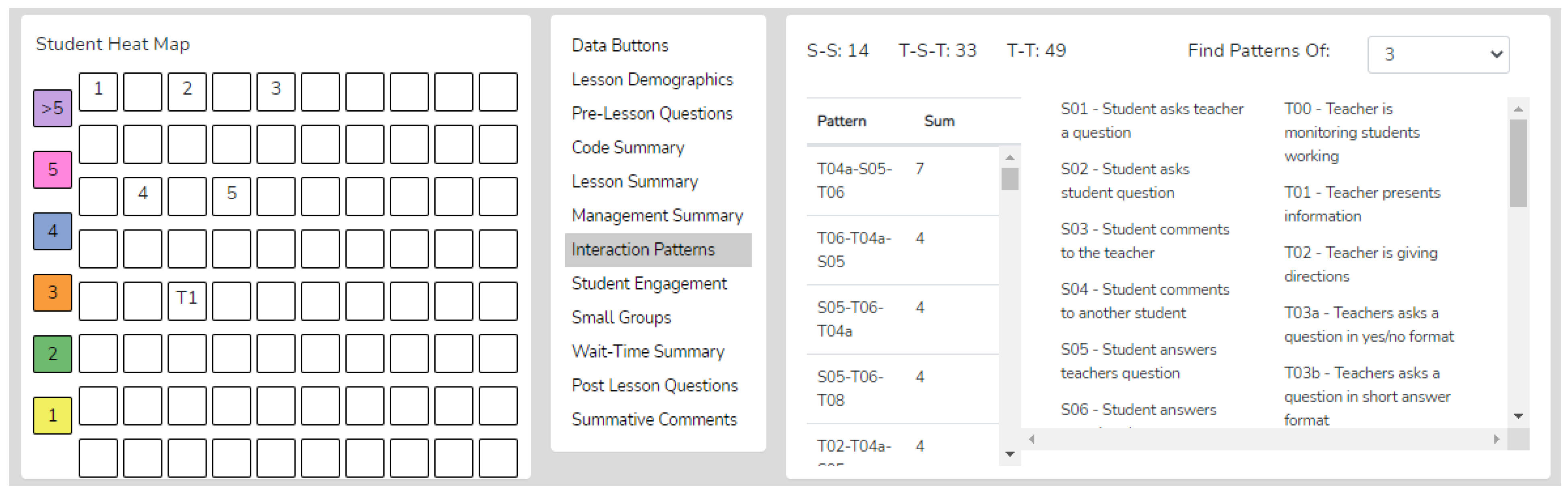
Task: Click the T-T: 49 count label
Action: (1037, 50)
